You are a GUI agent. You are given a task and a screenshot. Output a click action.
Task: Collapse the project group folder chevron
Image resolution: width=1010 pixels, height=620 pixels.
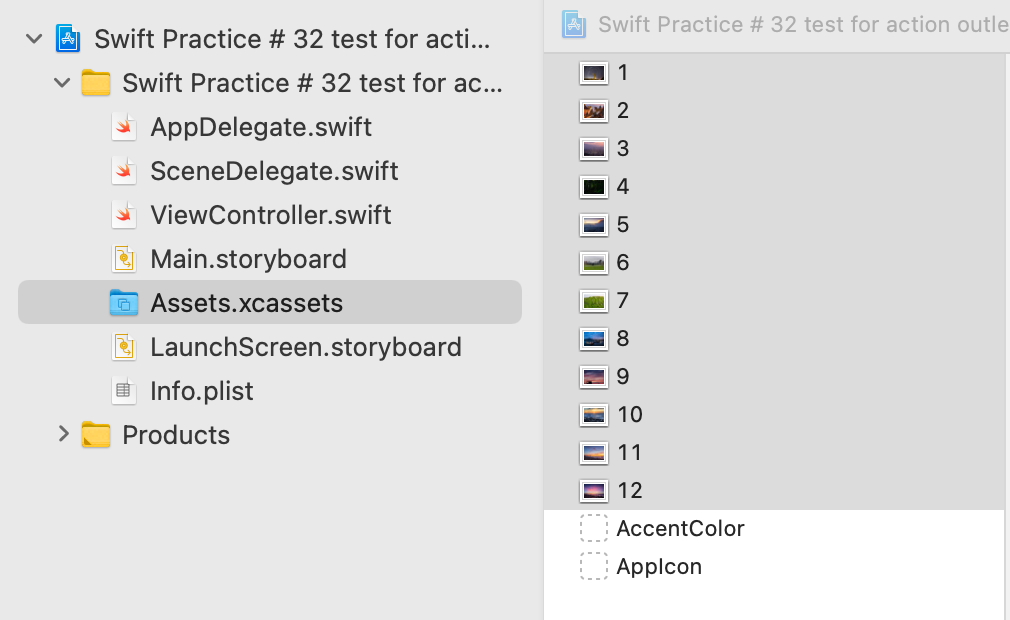pyautogui.click(x=61, y=83)
